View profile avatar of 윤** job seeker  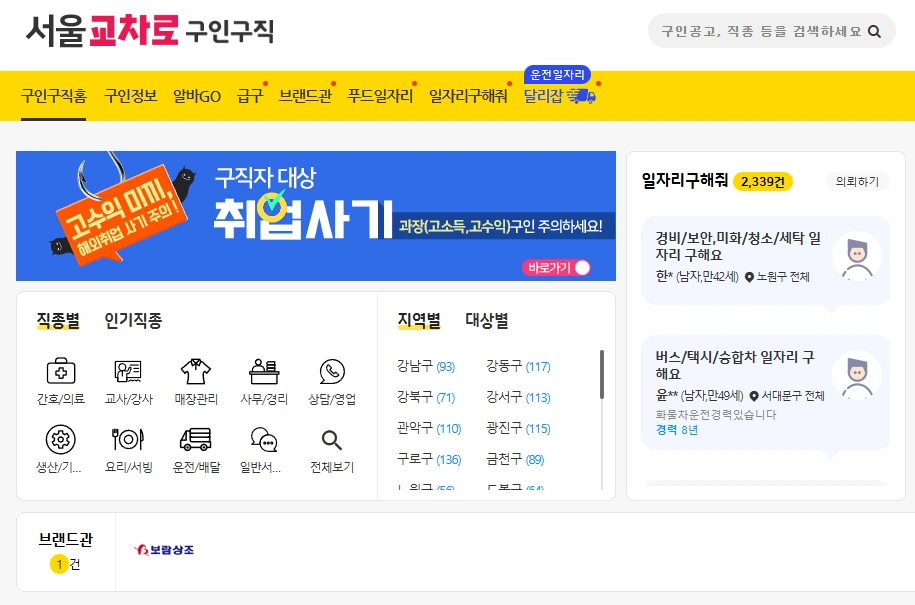click(857, 375)
